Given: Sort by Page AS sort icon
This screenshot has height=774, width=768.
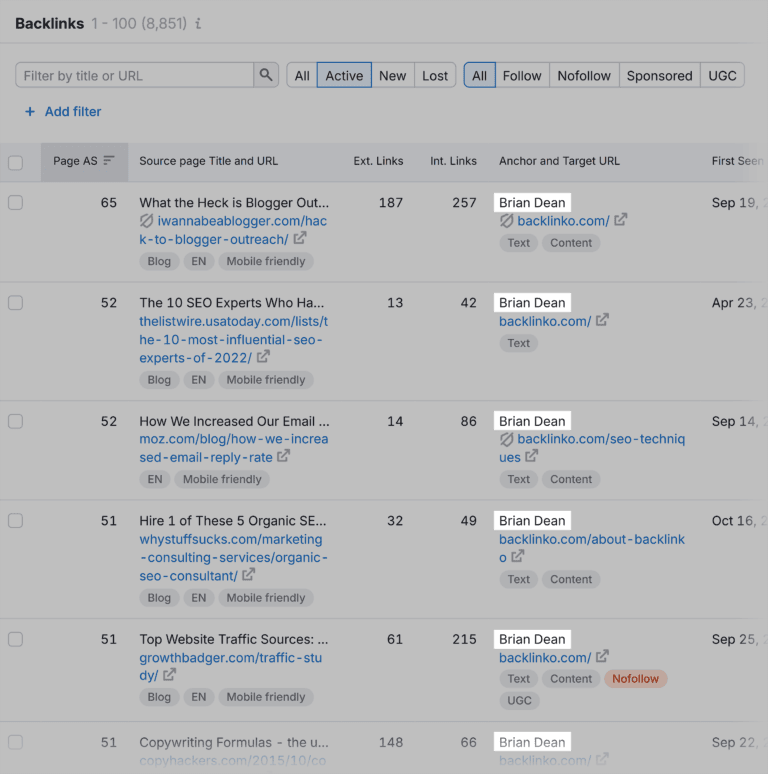Looking at the screenshot, I should click(109, 160).
